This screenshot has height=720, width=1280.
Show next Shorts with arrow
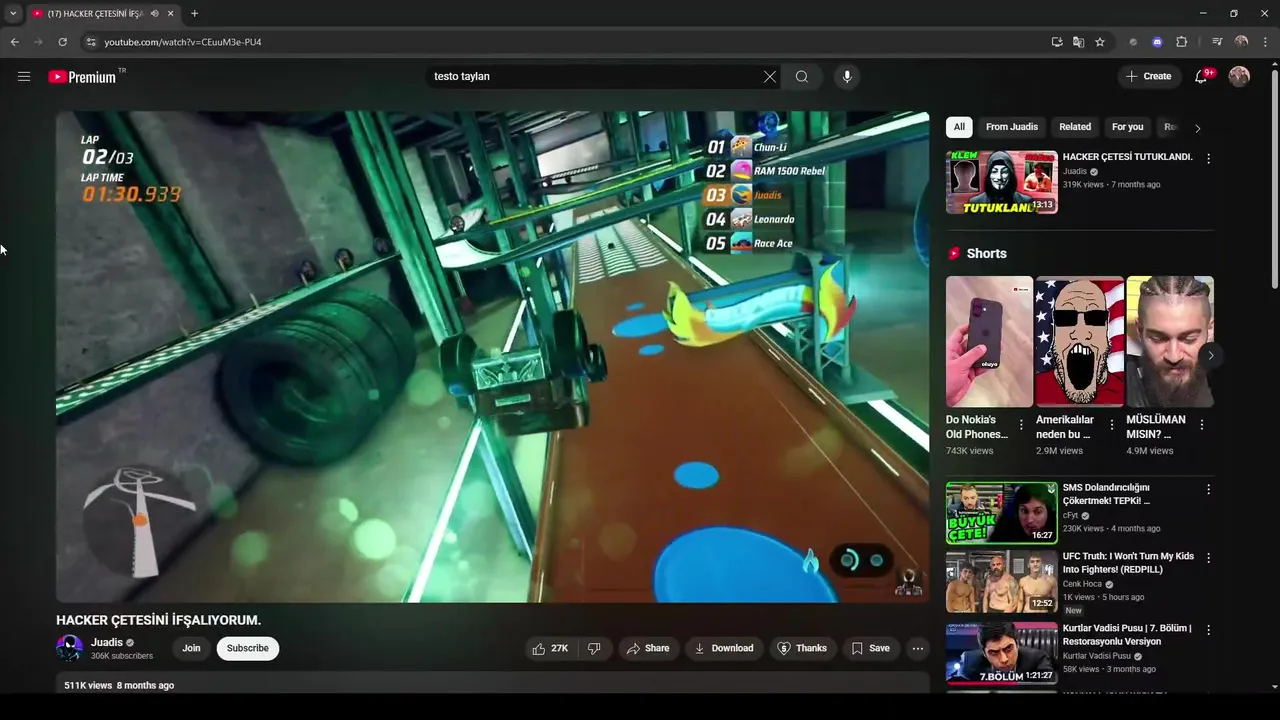[x=1210, y=355]
